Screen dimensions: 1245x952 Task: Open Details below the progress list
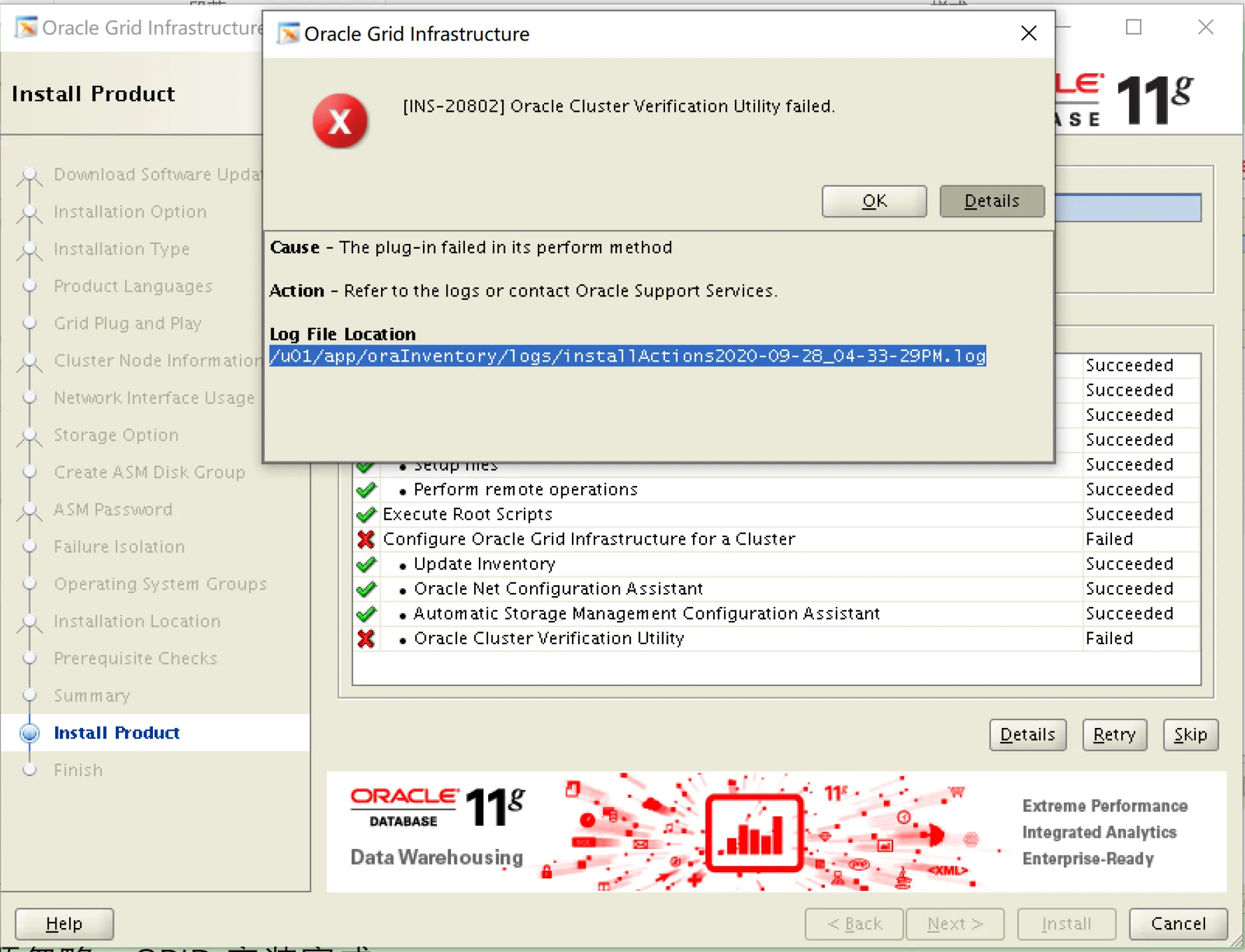[x=1028, y=735]
